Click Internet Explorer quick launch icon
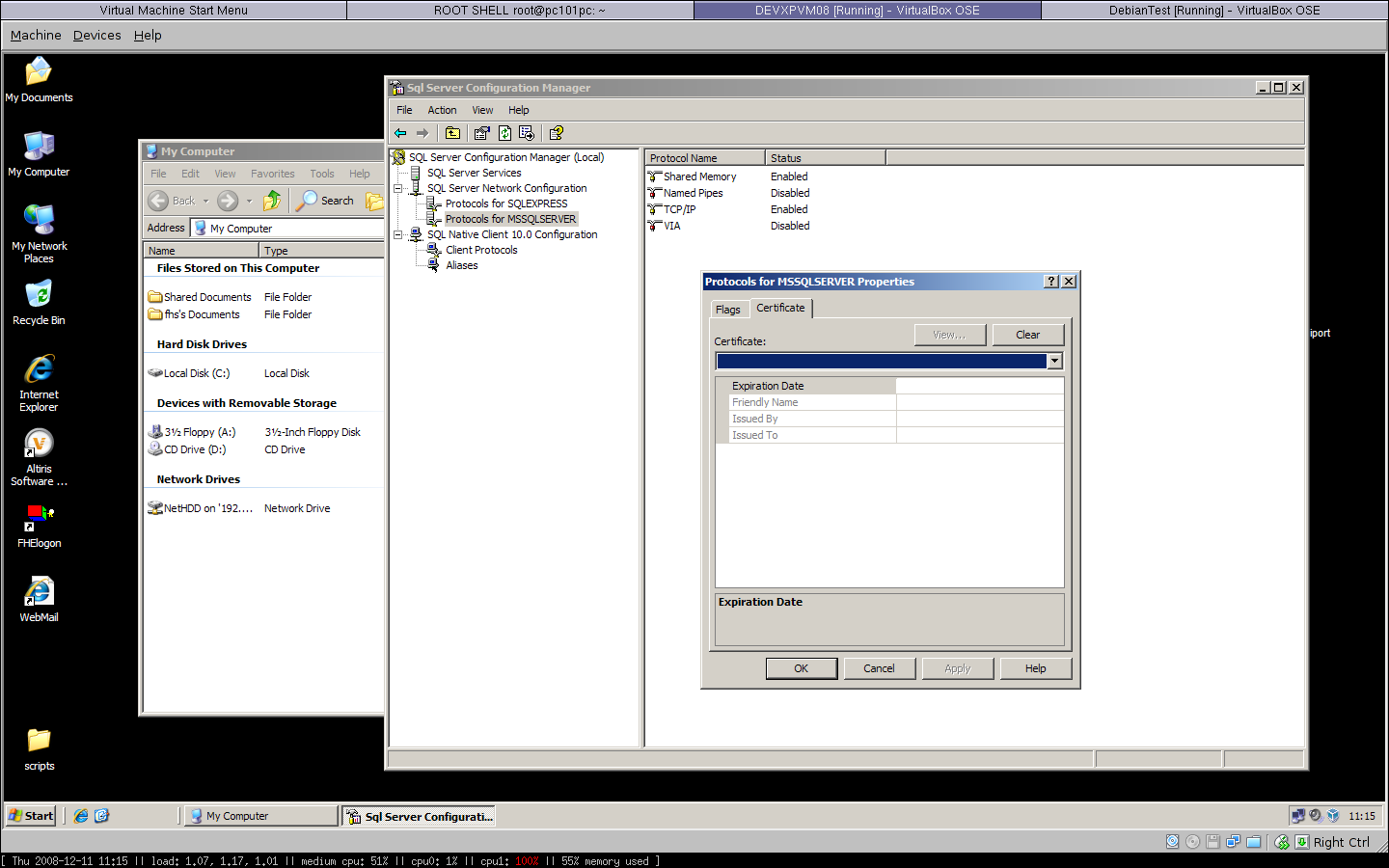1389x868 pixels. (81, 816)
